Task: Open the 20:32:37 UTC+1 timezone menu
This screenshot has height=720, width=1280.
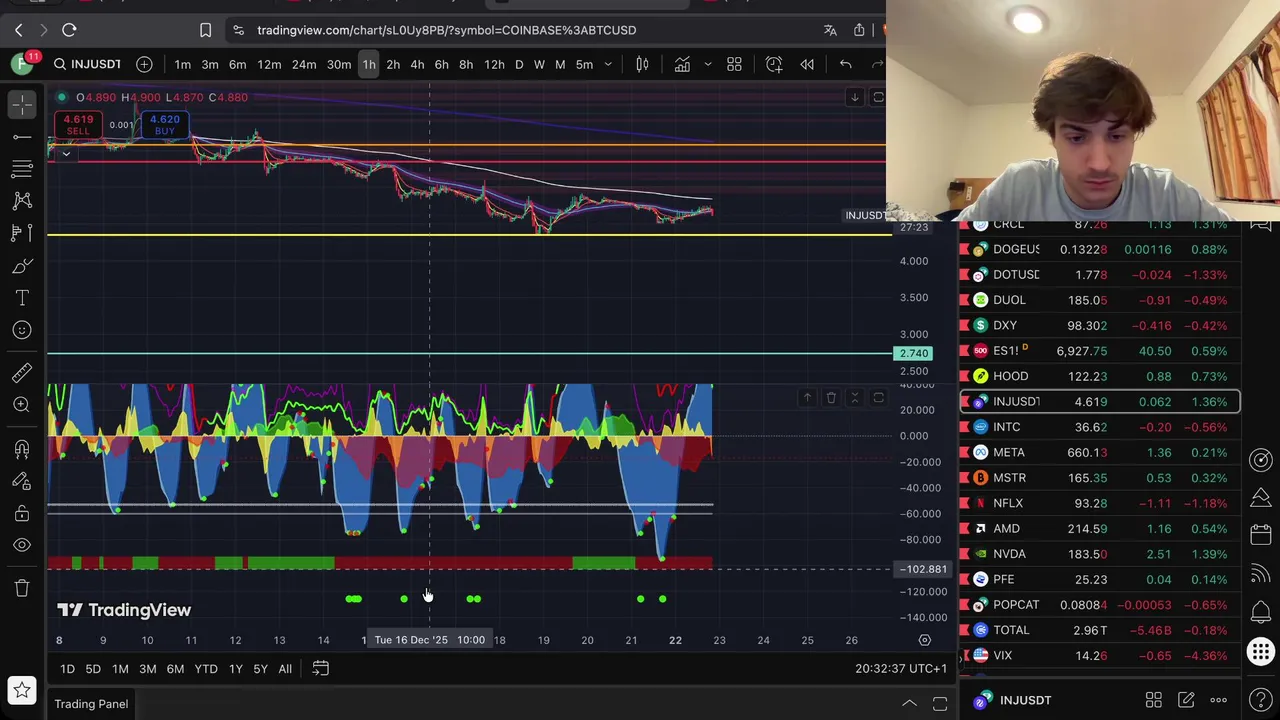Action: coord(901,668)
